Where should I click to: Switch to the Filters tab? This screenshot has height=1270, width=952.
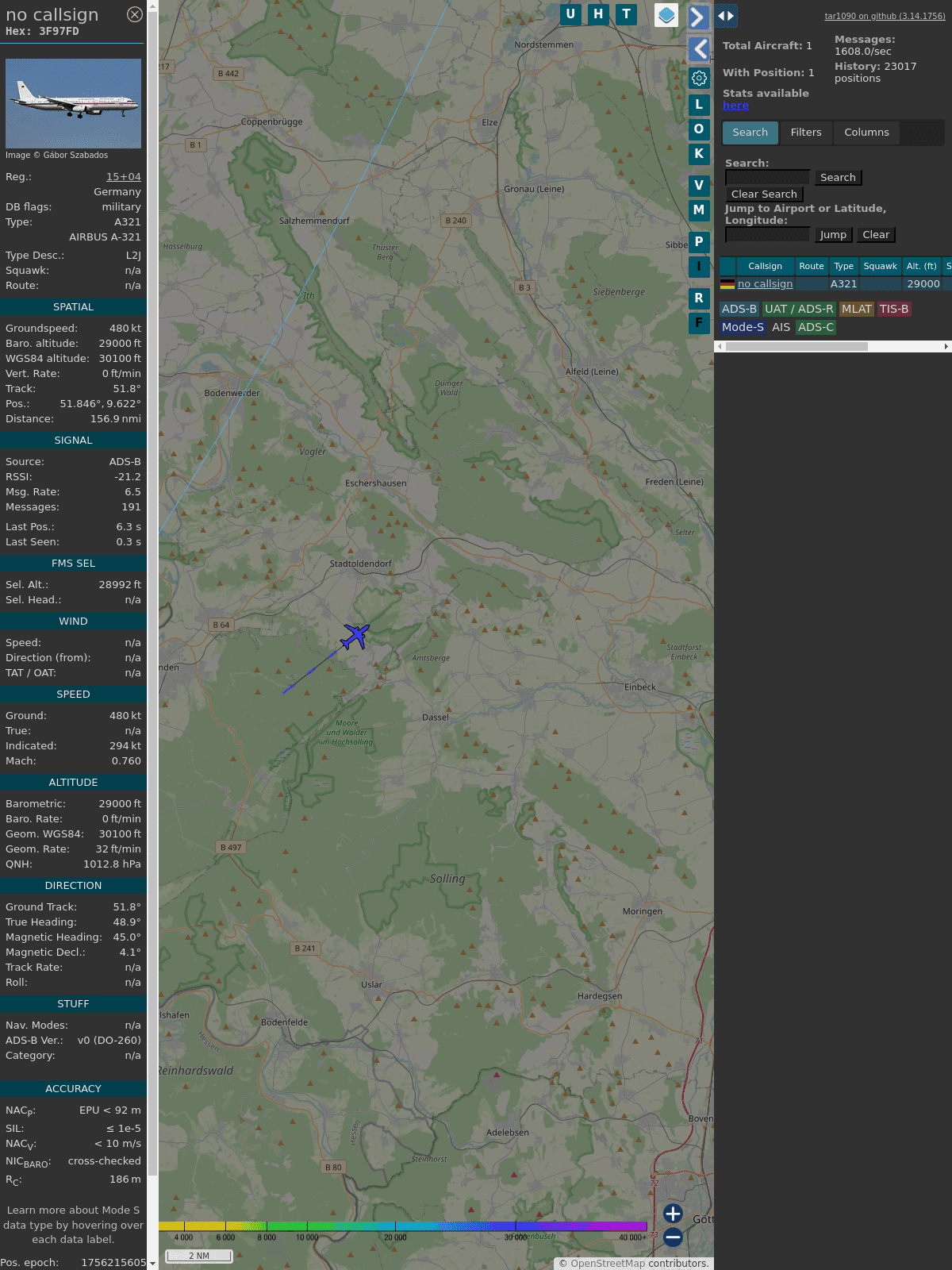point(805,133)
